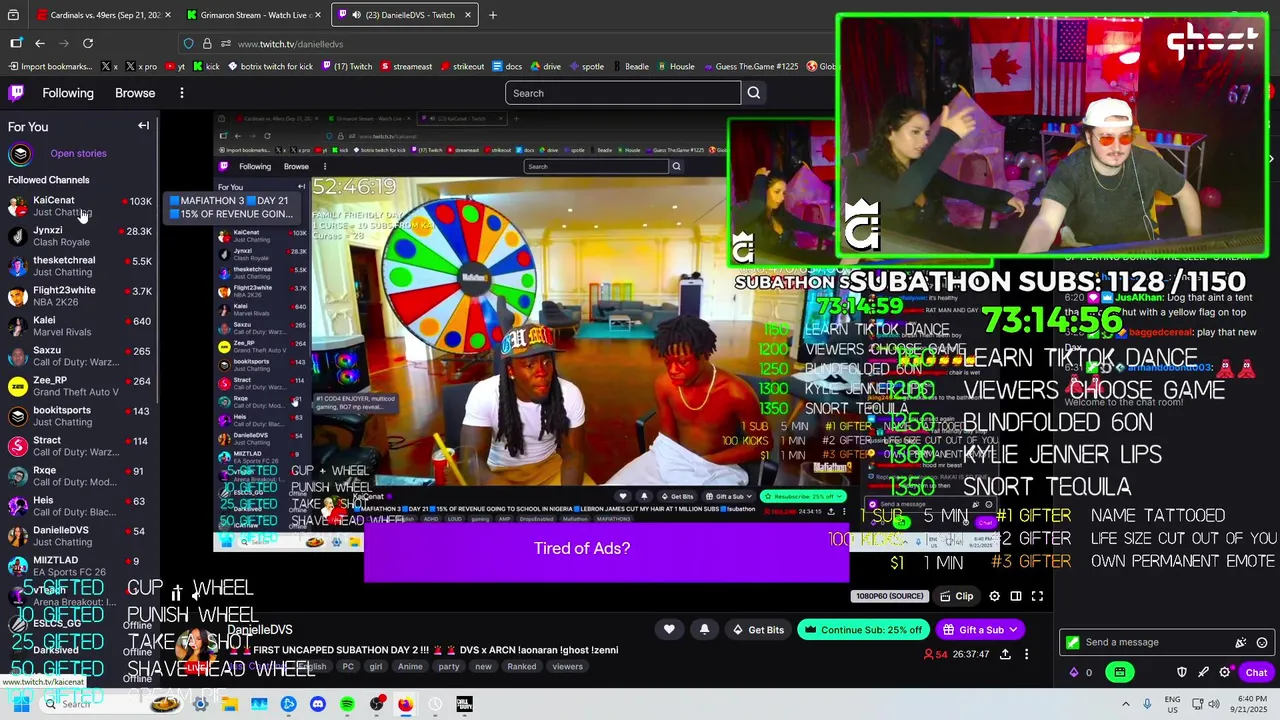The image size is (1280, 720).
Task: Open KaiCenat followed channel
Action: 79,206
